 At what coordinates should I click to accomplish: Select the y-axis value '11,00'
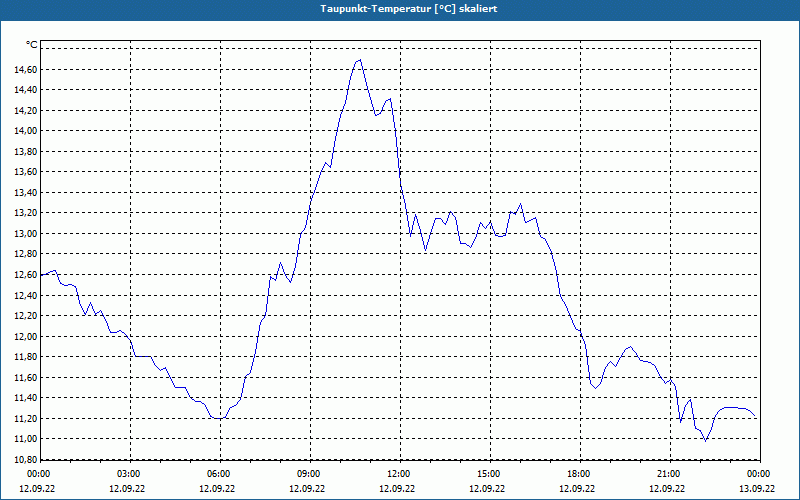click(26, 439)
